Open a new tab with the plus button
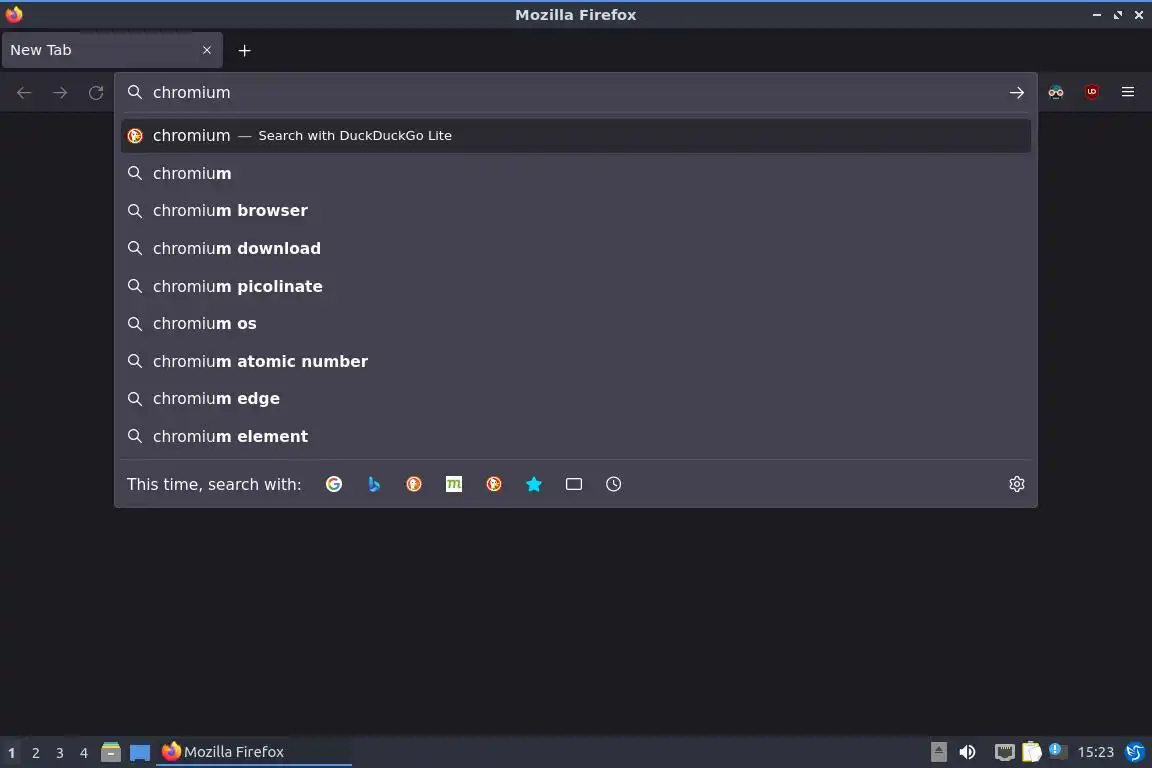 click(x=245, y=51)
